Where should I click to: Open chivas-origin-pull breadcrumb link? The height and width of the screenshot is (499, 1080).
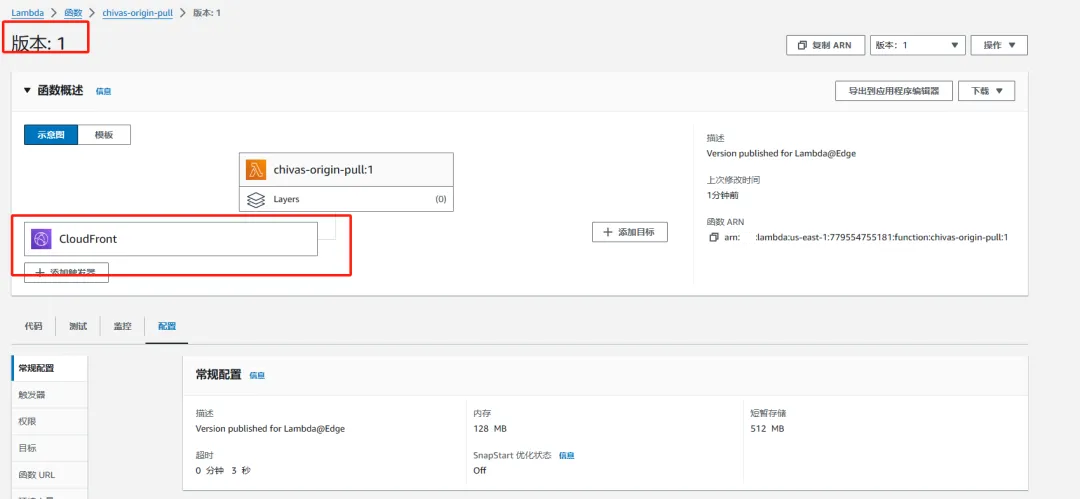click(137, 13)
